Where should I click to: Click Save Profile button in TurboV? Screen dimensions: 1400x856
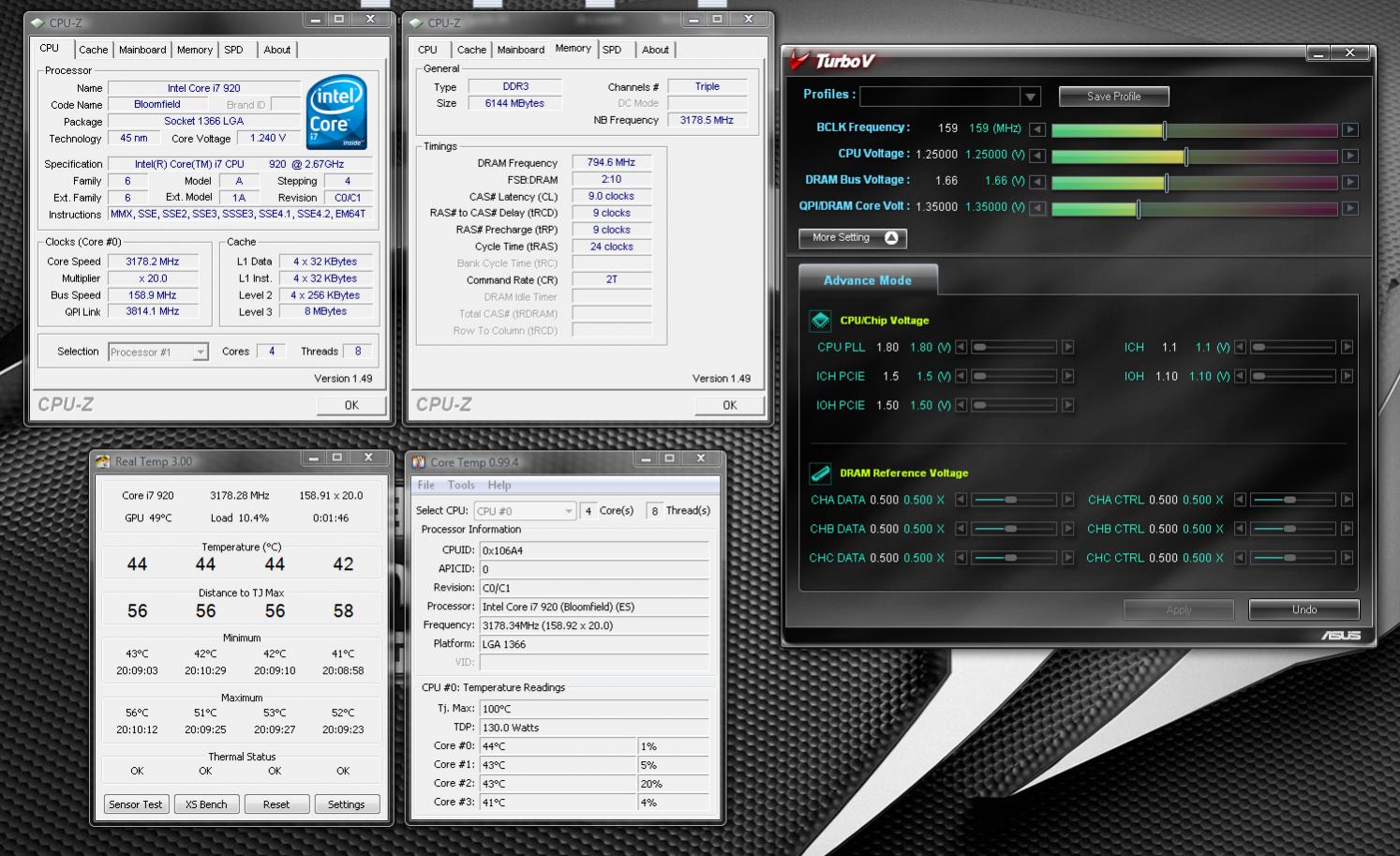(1113, 97)
